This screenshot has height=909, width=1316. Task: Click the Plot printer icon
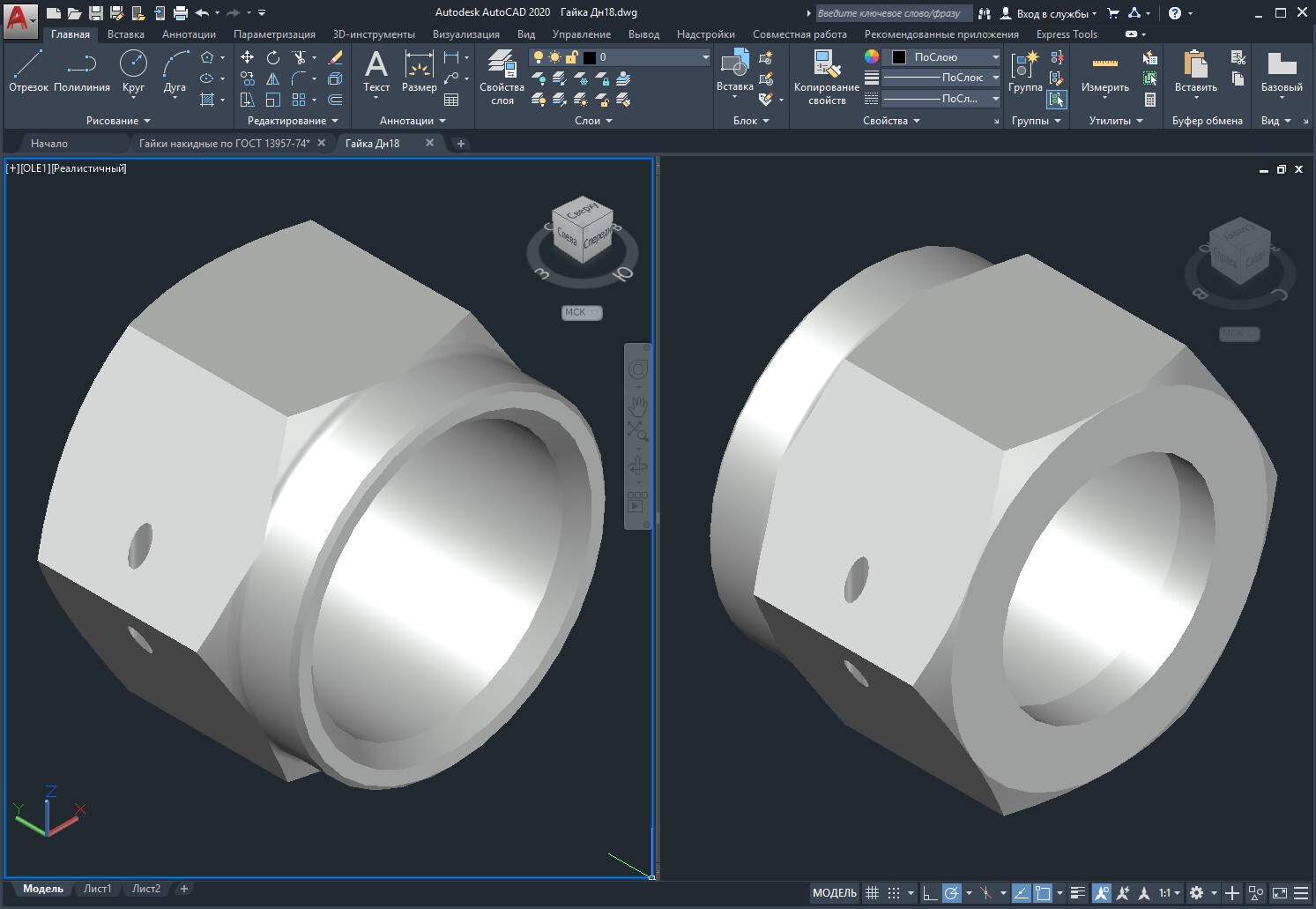pyautogui.click(x=181, y=13)
